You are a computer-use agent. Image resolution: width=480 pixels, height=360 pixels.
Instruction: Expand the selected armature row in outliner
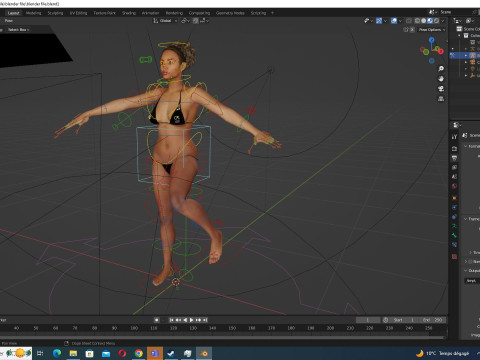coord(466,55)
